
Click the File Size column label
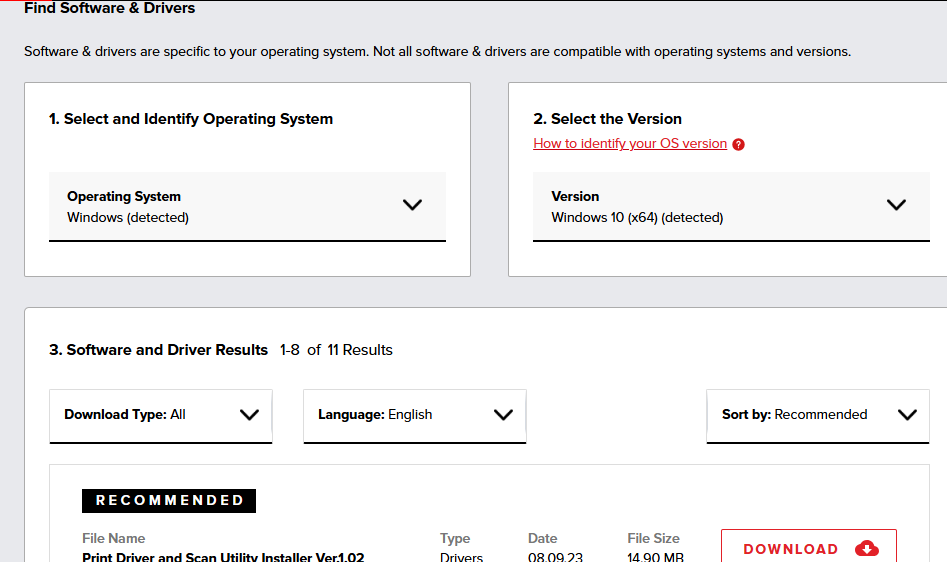coord(653,538)
